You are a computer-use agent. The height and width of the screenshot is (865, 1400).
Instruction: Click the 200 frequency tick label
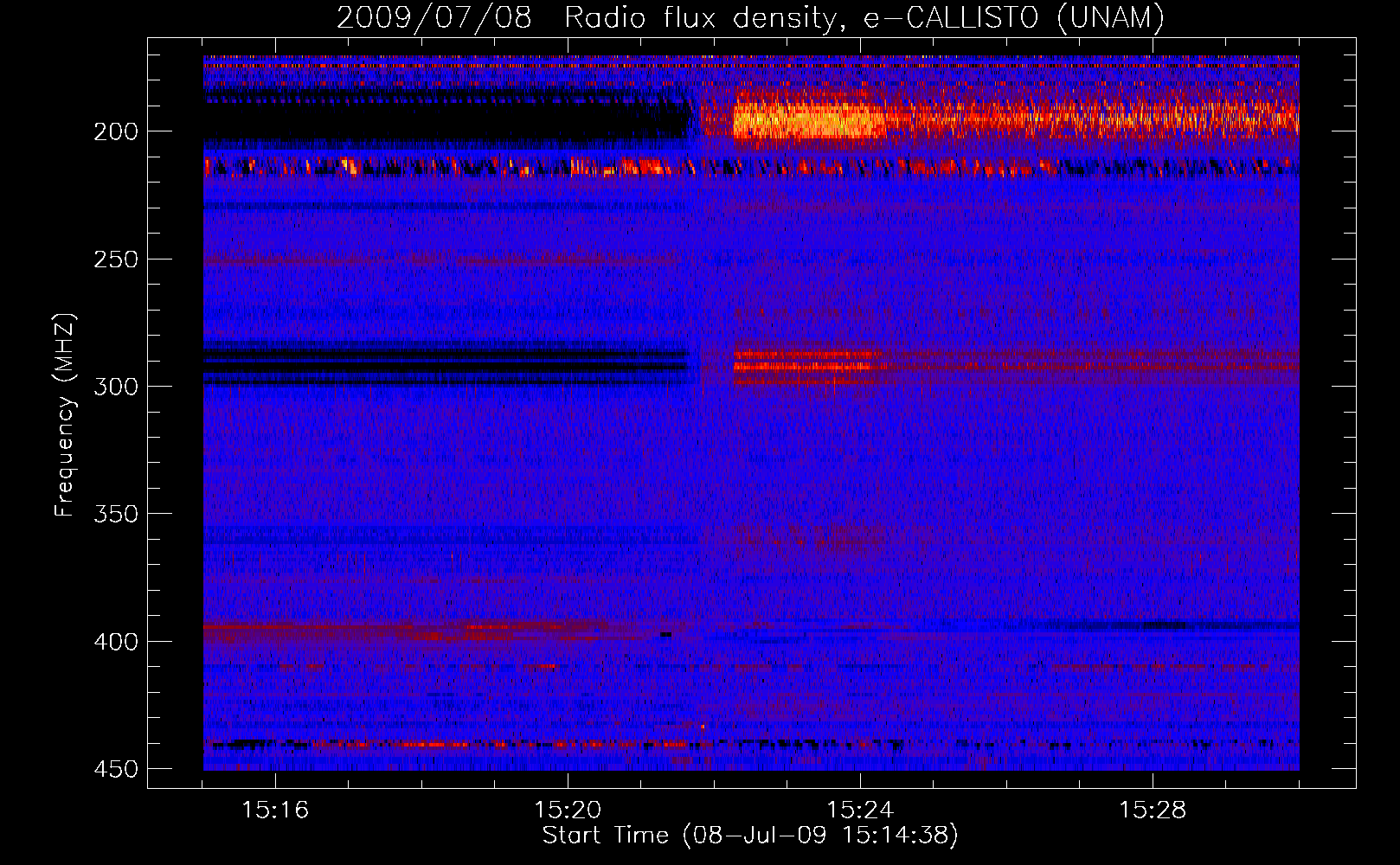(116, 131)
